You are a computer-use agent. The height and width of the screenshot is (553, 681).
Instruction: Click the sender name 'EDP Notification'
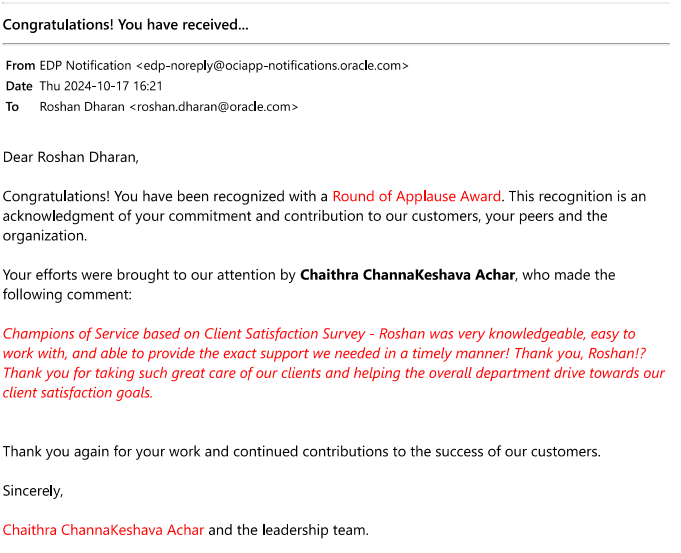click(85, 66)
